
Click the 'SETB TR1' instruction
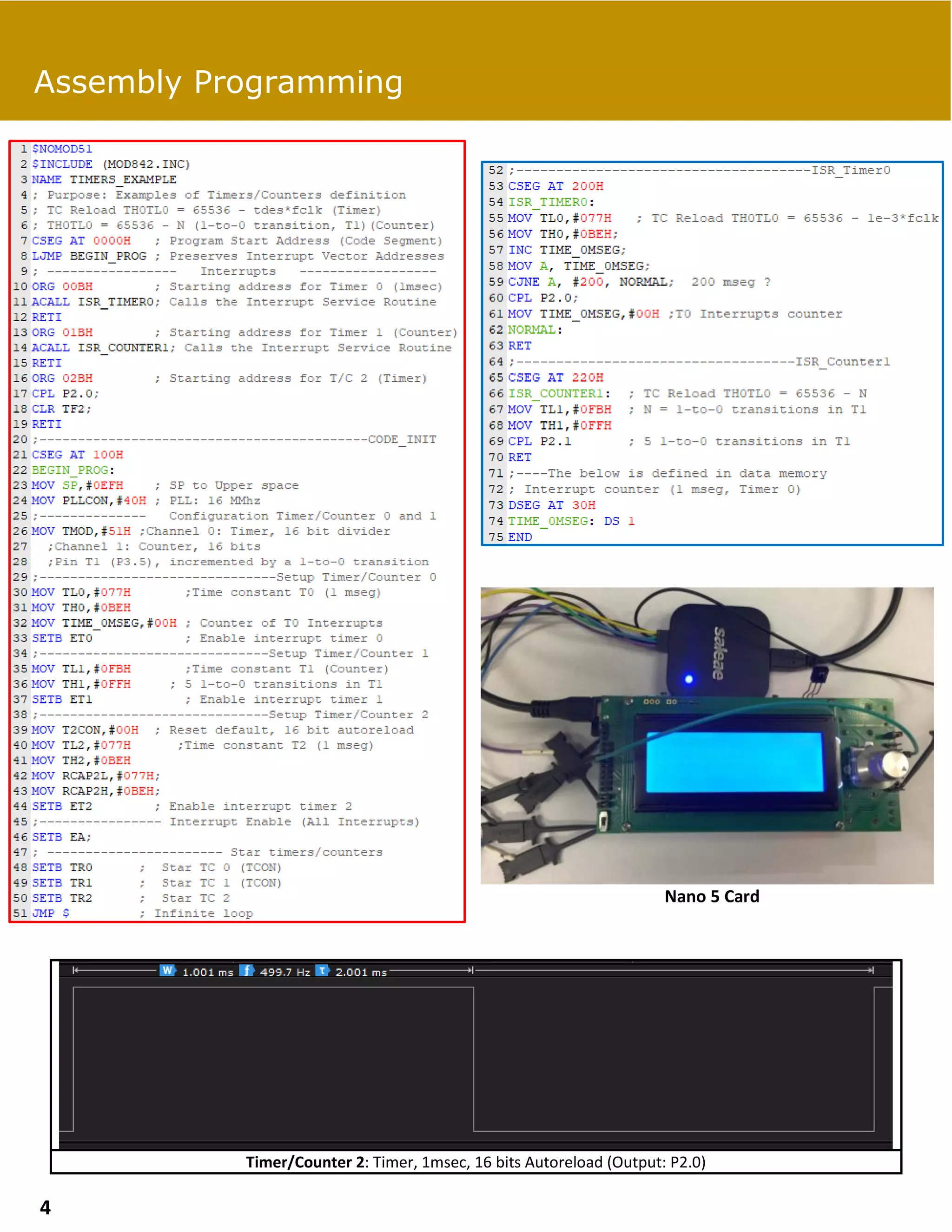click(x=62, y=883)
